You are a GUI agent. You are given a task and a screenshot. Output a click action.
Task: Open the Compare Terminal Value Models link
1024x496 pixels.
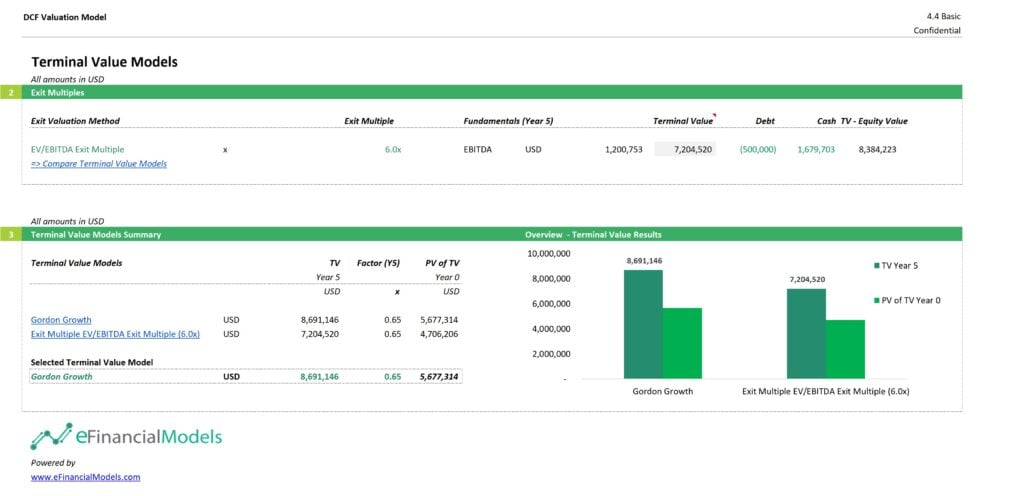click(99, 164)
